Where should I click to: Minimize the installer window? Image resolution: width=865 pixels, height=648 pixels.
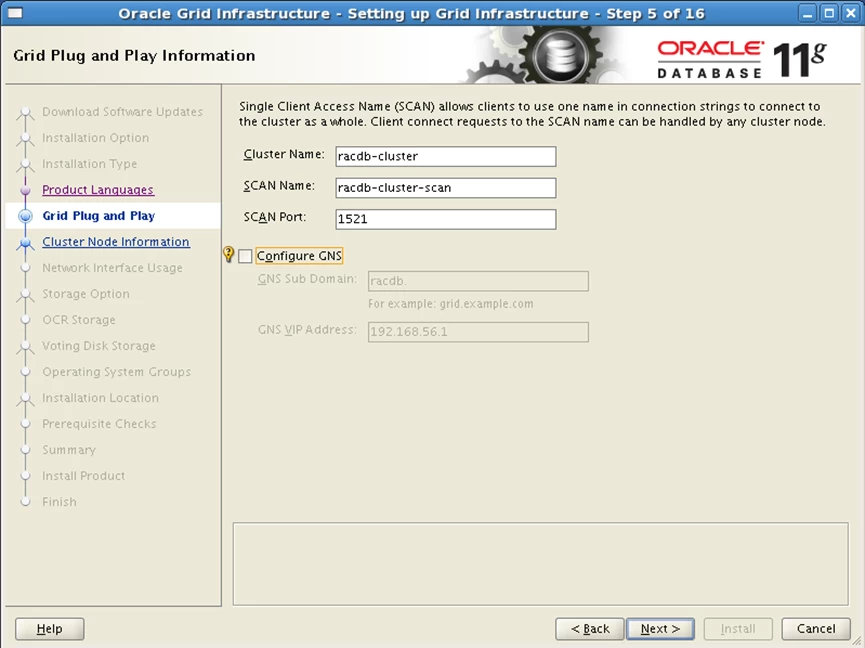(x=808, y=13)
